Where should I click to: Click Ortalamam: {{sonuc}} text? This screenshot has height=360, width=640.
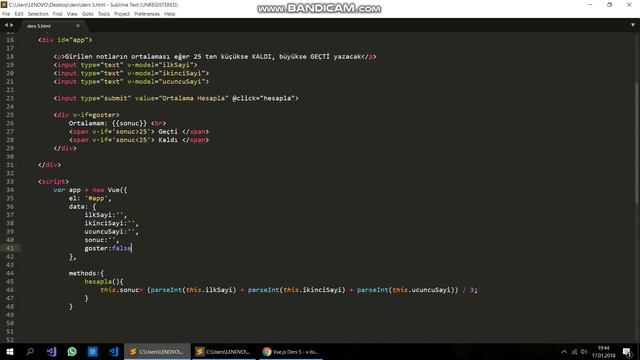[108, 123]
